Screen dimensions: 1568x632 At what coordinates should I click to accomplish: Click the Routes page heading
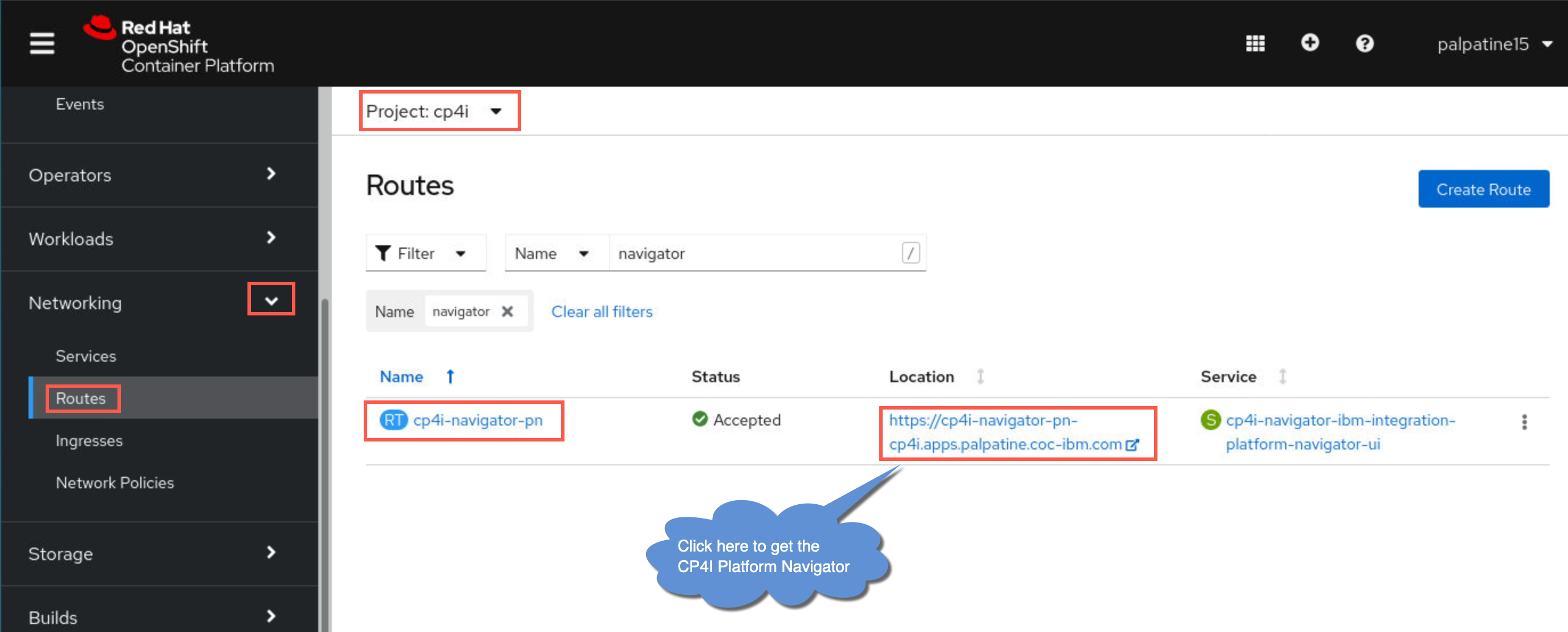tap(409, 186)
